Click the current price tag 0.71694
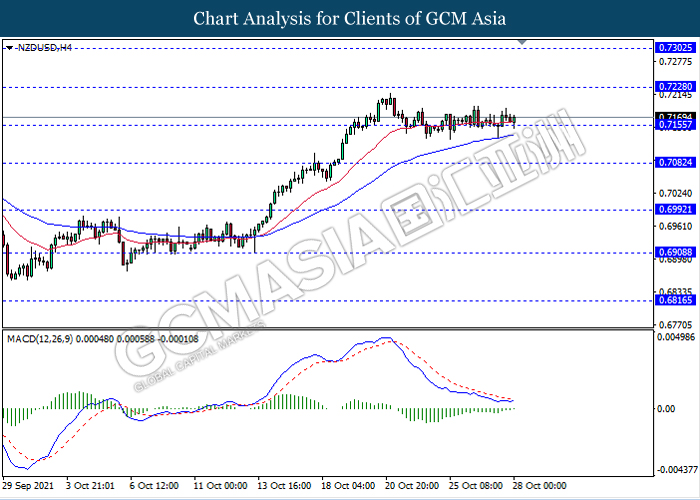The height and width of the screenshot is (500, 700). pos(675,117)
